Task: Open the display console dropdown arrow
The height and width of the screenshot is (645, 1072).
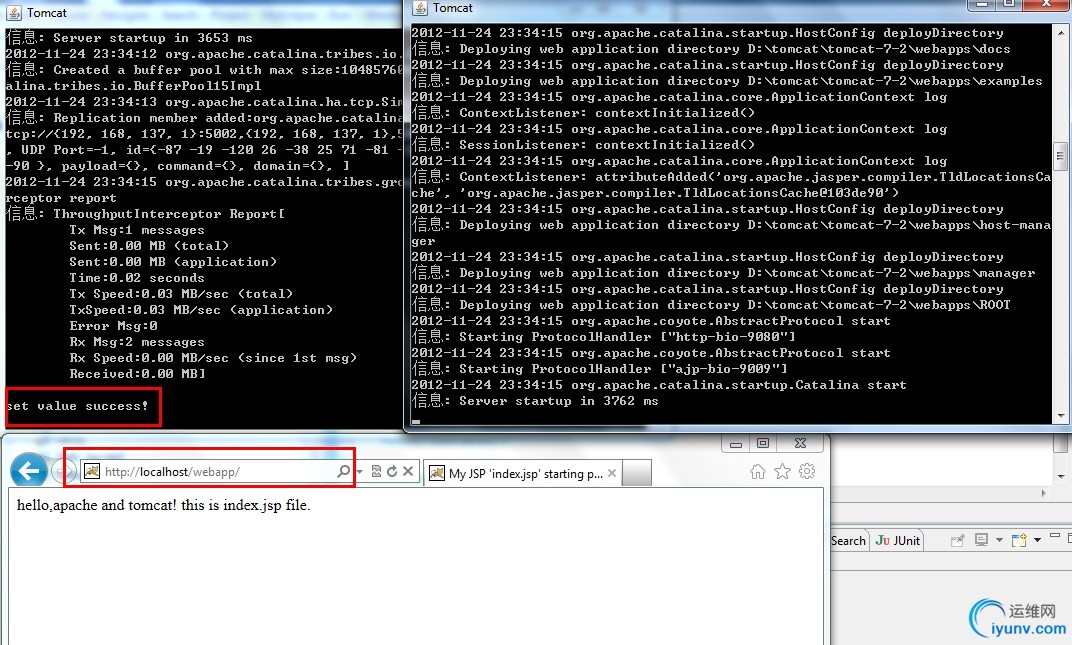Action: [x=999, y=540]
